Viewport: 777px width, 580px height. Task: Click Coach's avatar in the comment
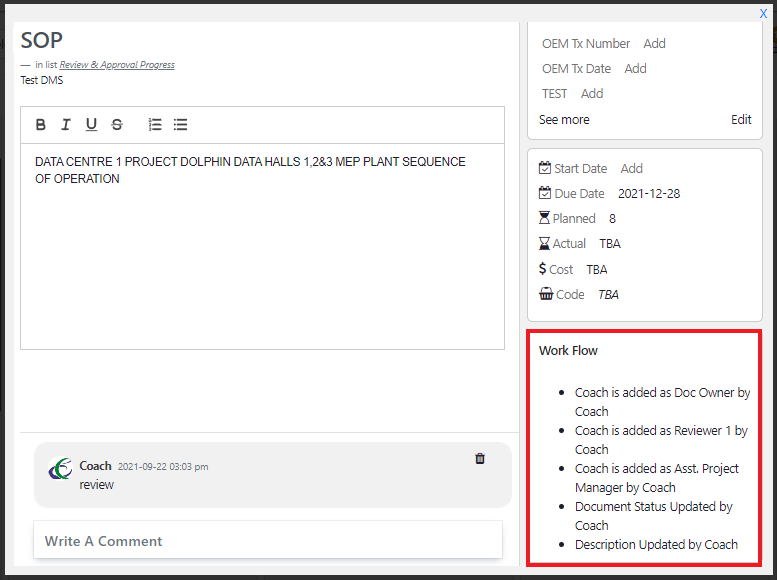pyautogui.click(x=60, y=468)
